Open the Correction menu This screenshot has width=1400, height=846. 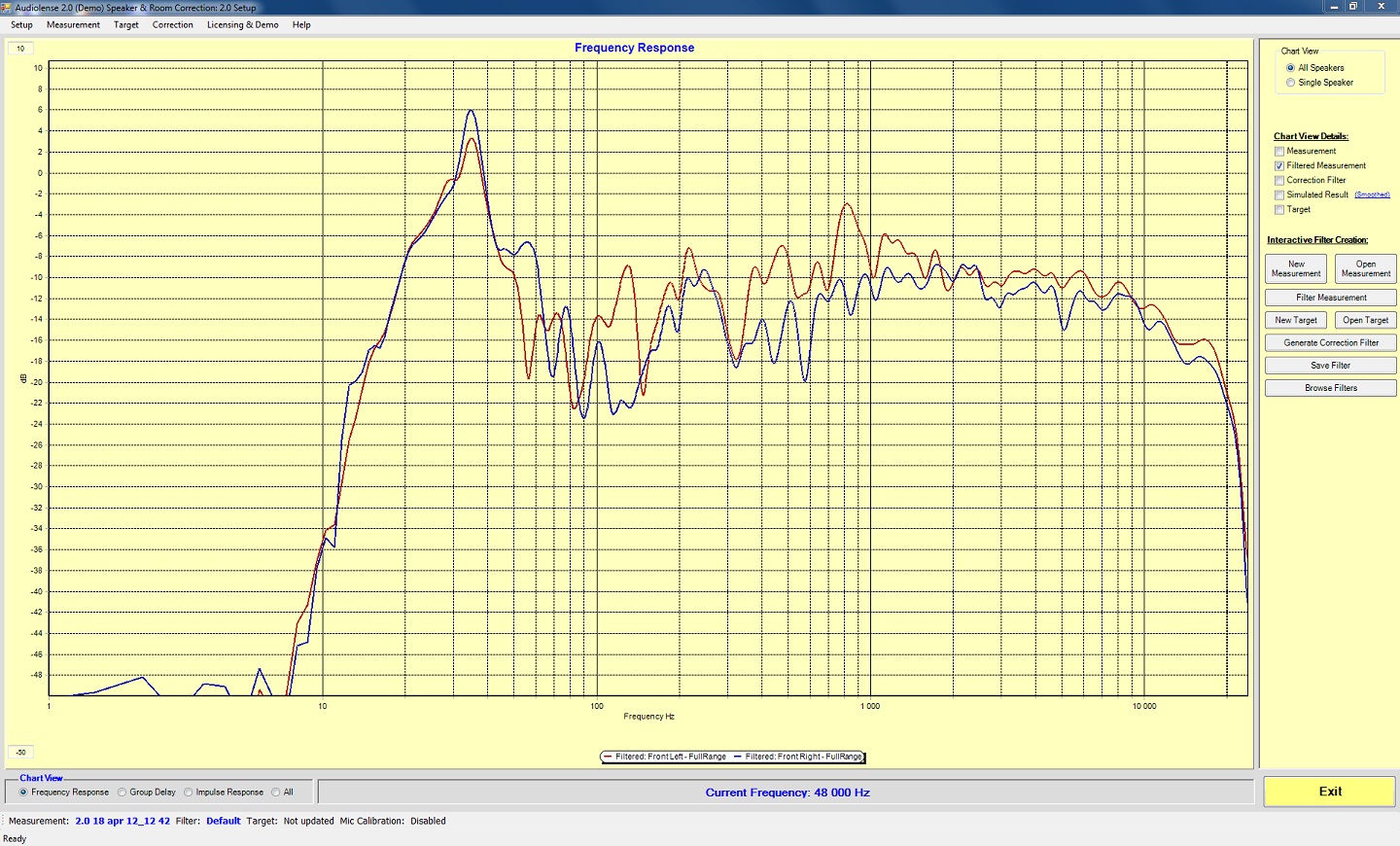173,25
